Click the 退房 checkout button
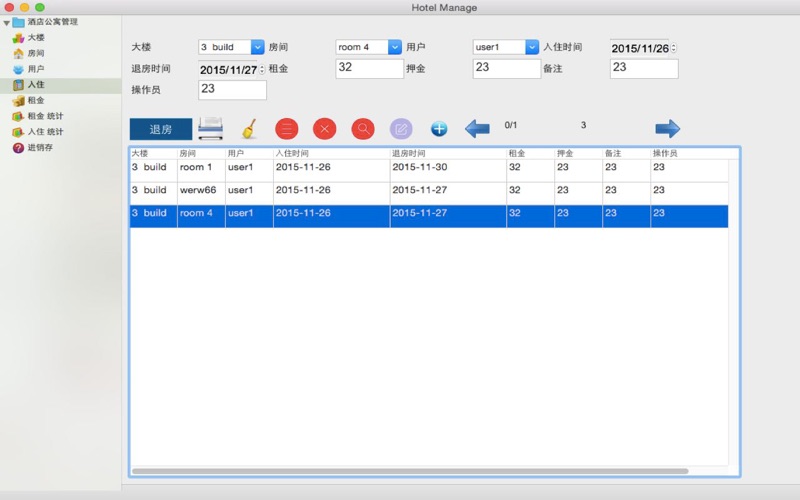The height and width of the screenshot is (500, 800). coord(160,129)
